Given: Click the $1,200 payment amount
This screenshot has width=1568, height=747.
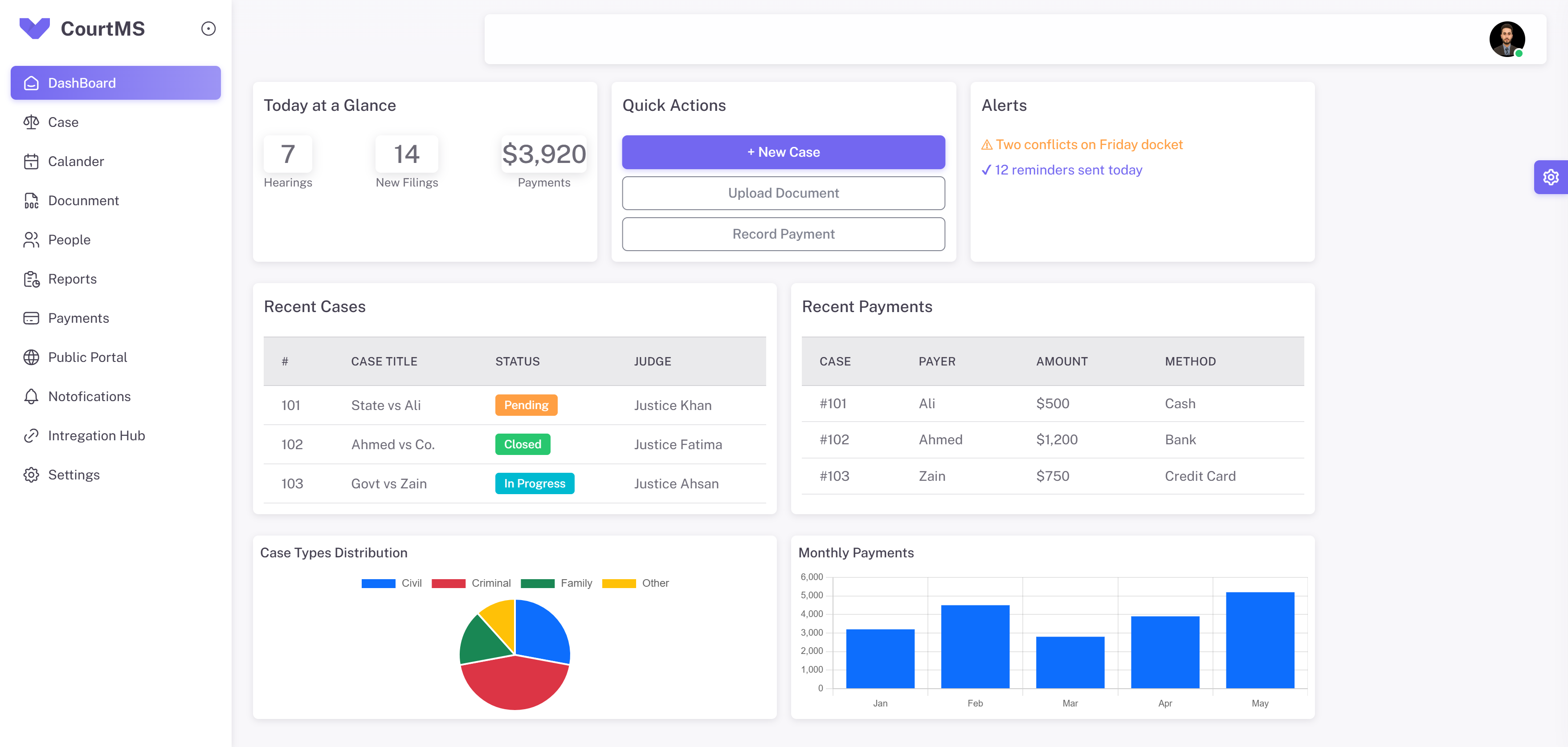Looking at the screenshot, I should click(x=1057, y=440).
